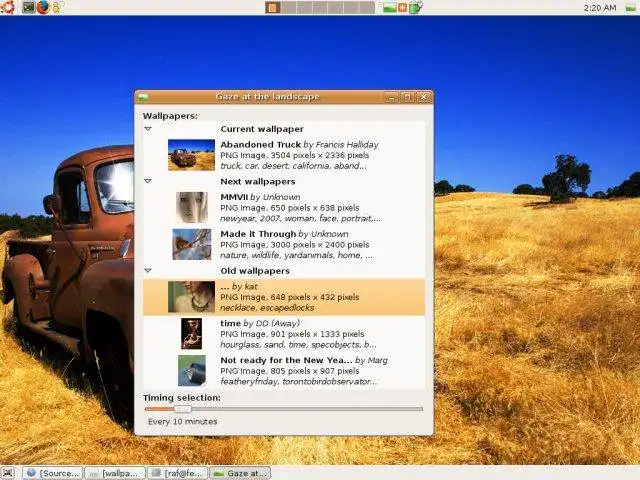
Task: Switch to the [wallpa... taskbar window
Action: [x=115, y=473]
